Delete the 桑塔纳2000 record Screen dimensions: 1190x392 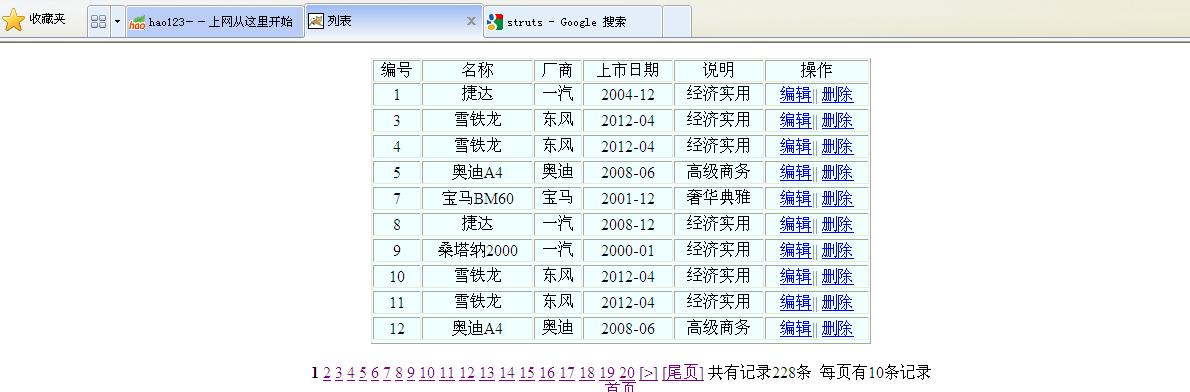tap(837, 250)
